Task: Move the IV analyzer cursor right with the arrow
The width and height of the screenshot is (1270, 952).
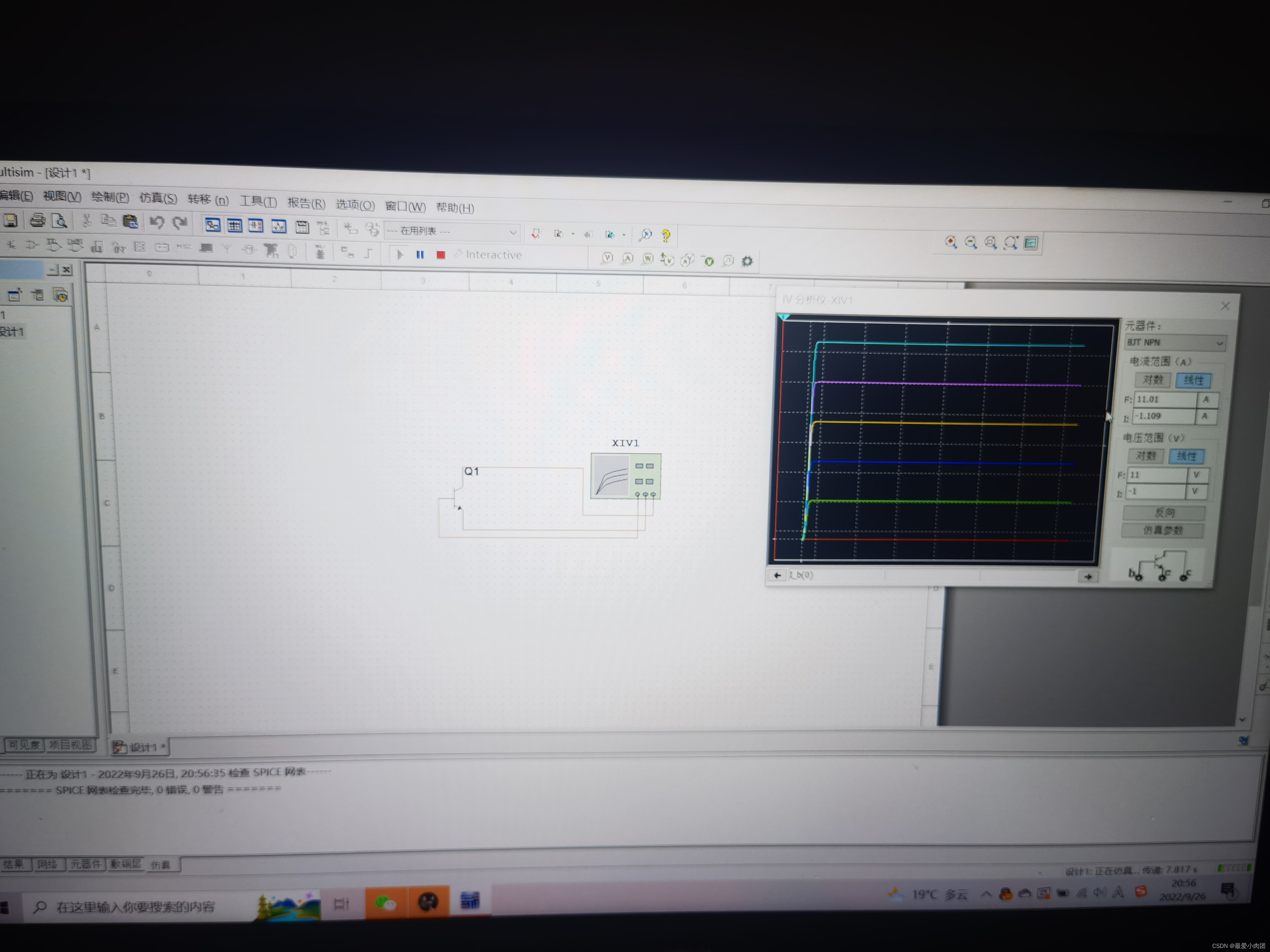Action: (x=1087, y=577)
